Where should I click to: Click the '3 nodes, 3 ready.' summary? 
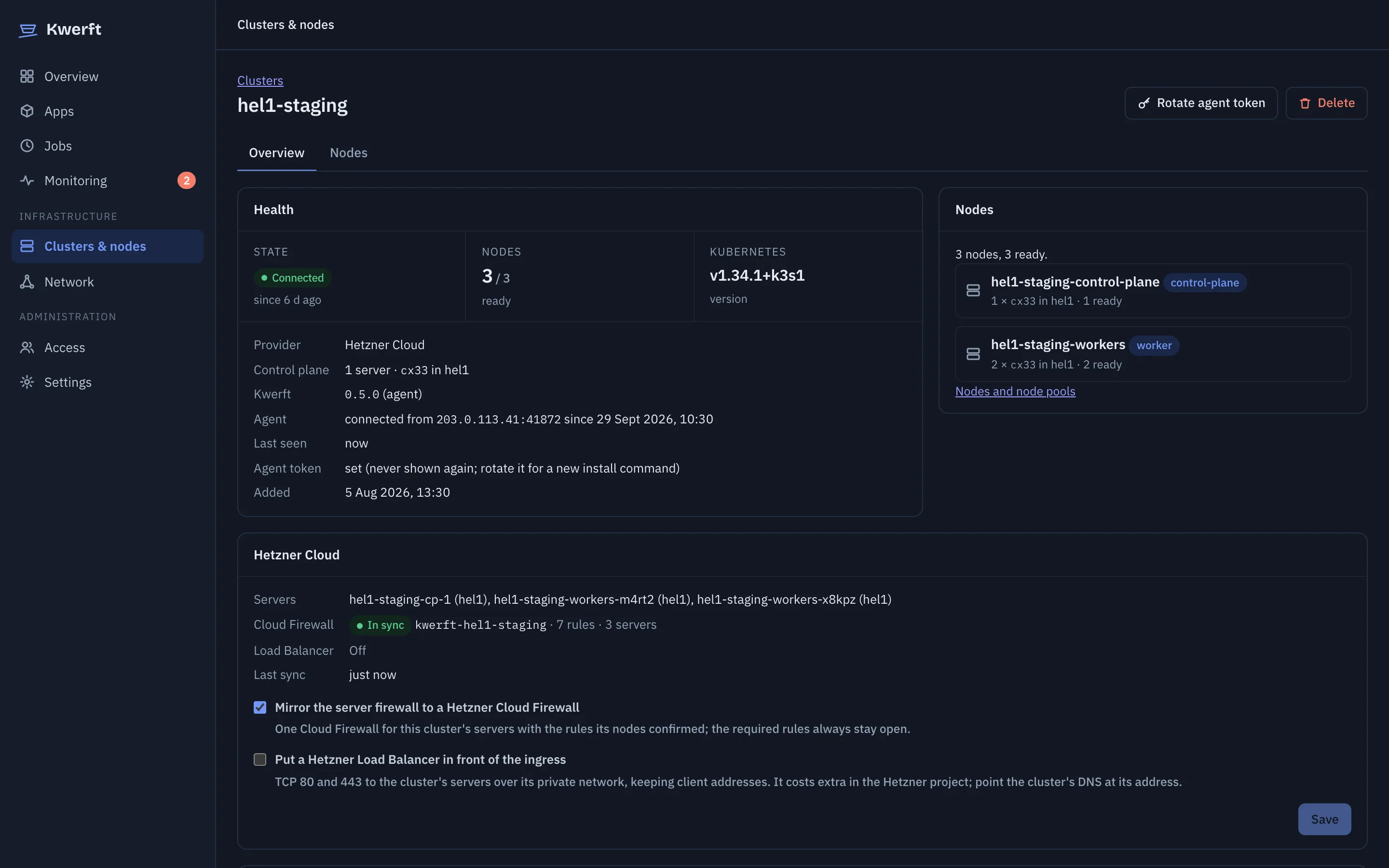1001,254
